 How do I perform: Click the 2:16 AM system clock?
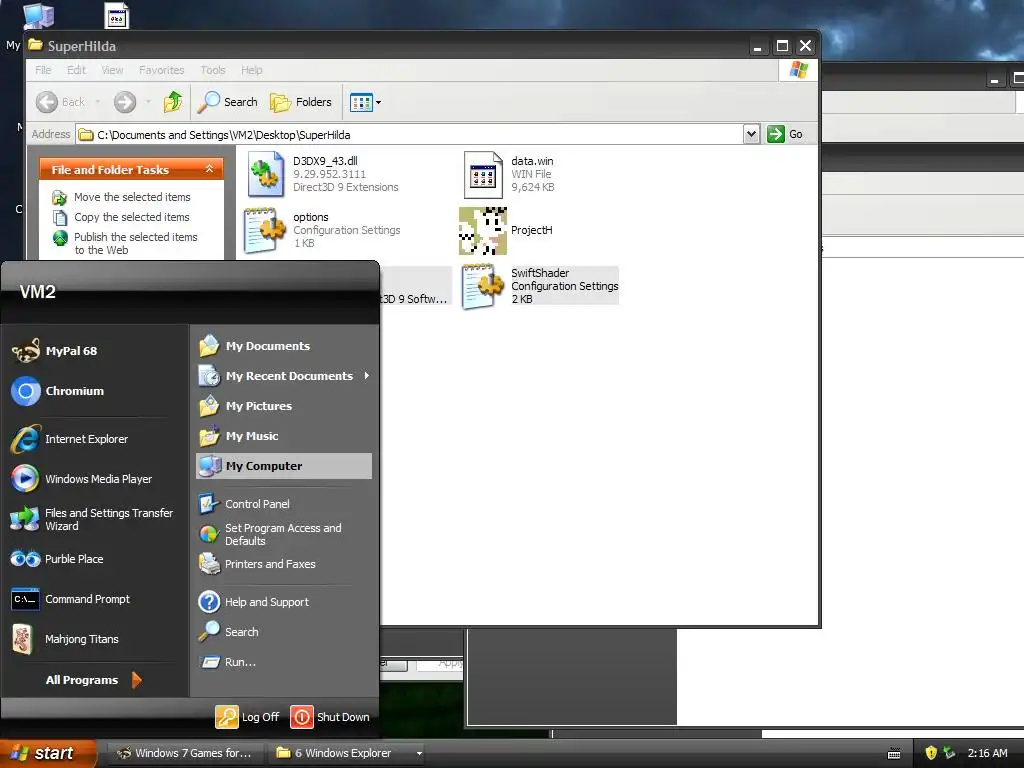987,753
